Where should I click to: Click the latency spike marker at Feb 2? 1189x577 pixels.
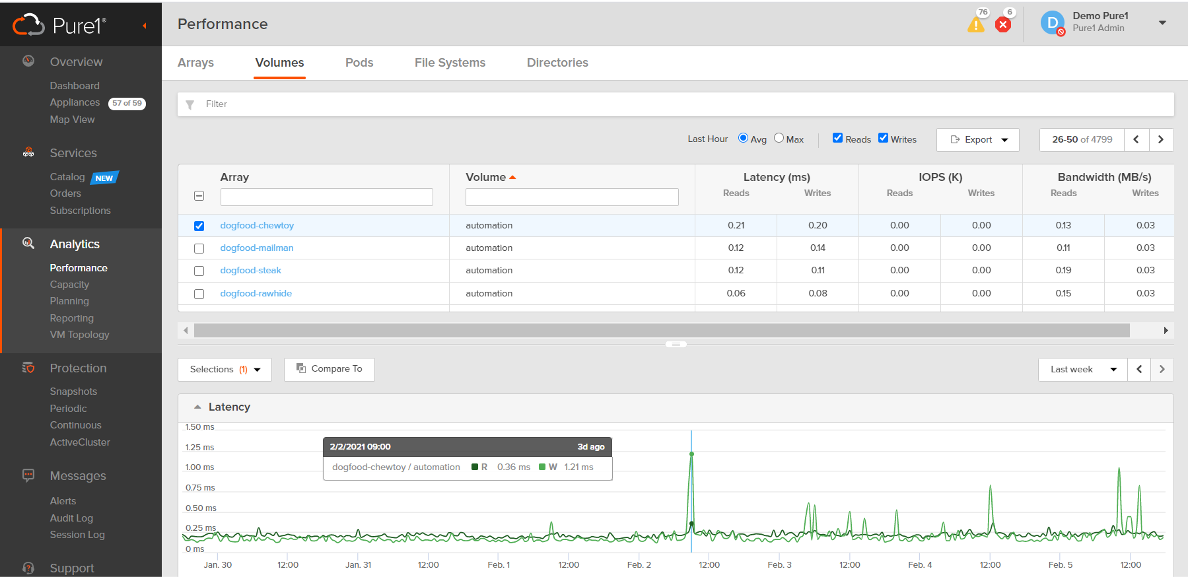(692, 454)
